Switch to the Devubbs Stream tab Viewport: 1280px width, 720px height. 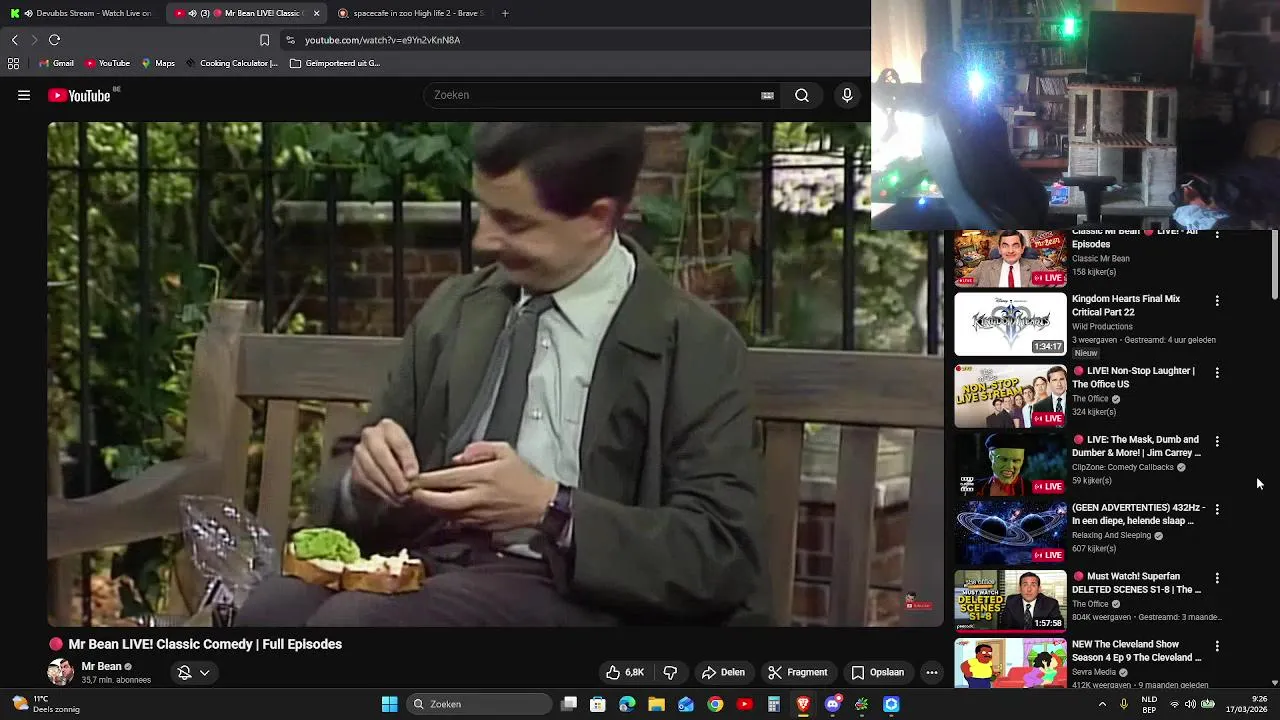pyautogui.click(x=80, y=13)
